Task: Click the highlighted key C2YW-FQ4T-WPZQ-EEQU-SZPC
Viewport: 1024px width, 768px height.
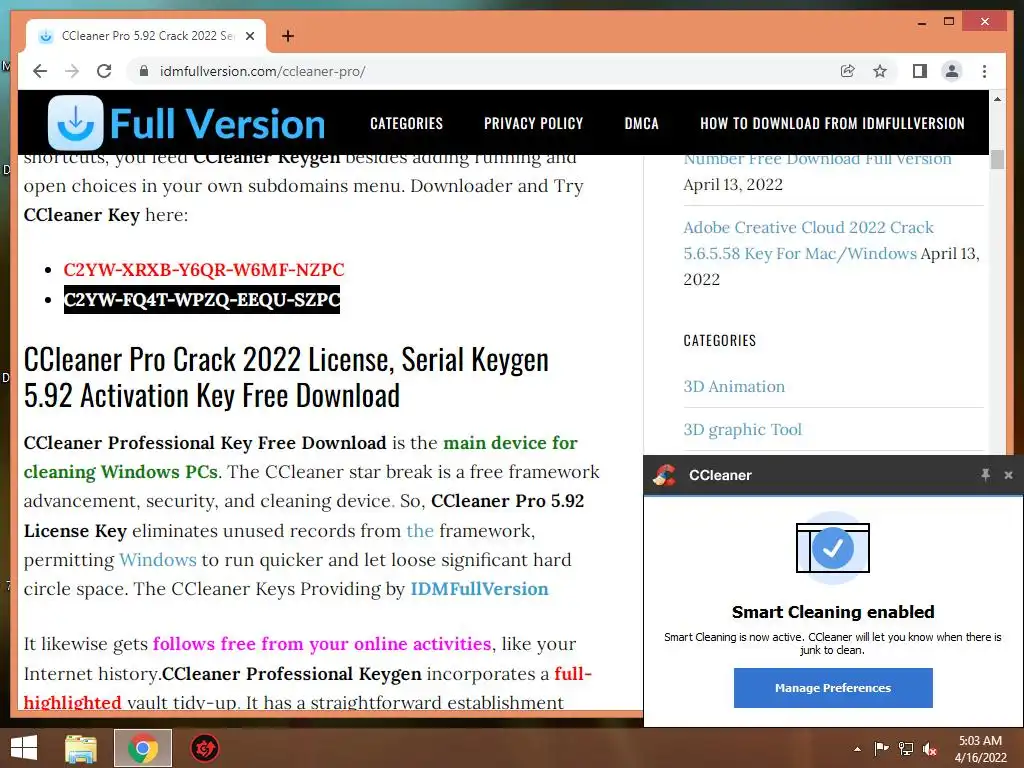Action: tap(202, 300)
